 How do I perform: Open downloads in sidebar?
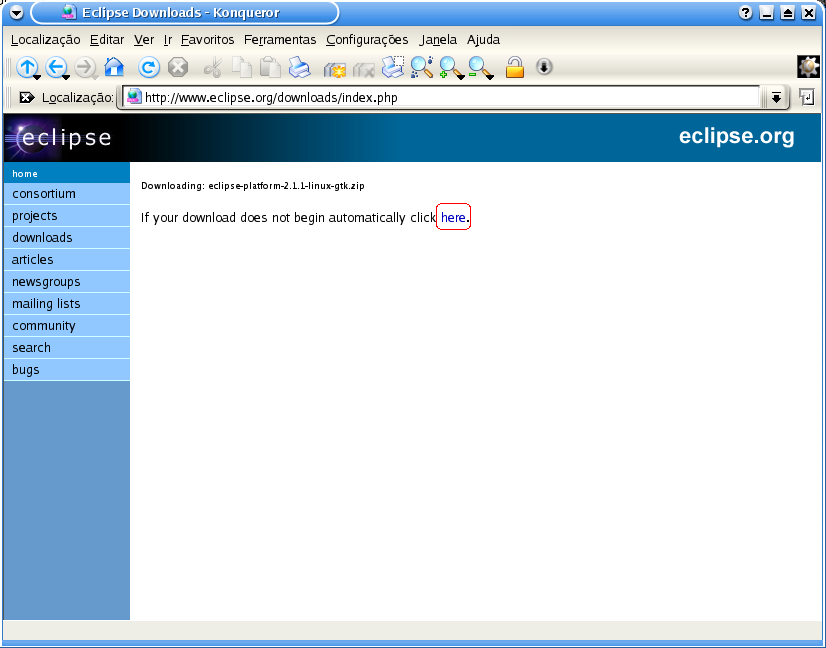coord(66,238)
